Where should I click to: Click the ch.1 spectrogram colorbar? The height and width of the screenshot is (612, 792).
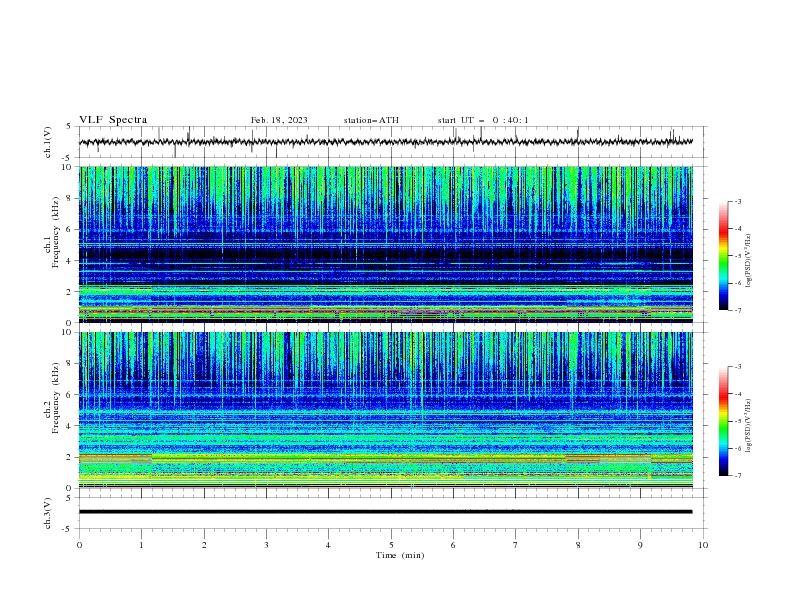[x=723, y=256]
